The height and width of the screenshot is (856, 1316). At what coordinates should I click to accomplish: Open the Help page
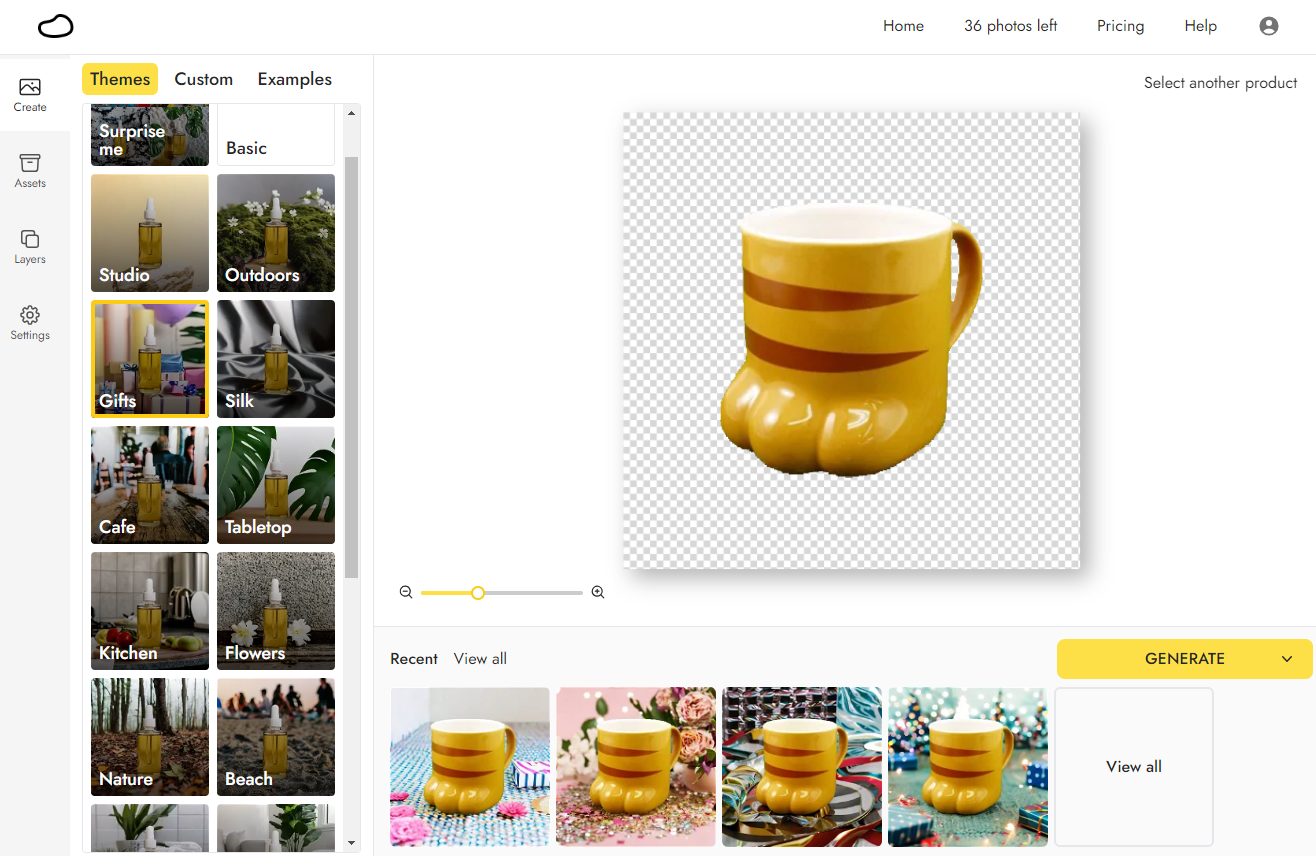click(1200, 26)
